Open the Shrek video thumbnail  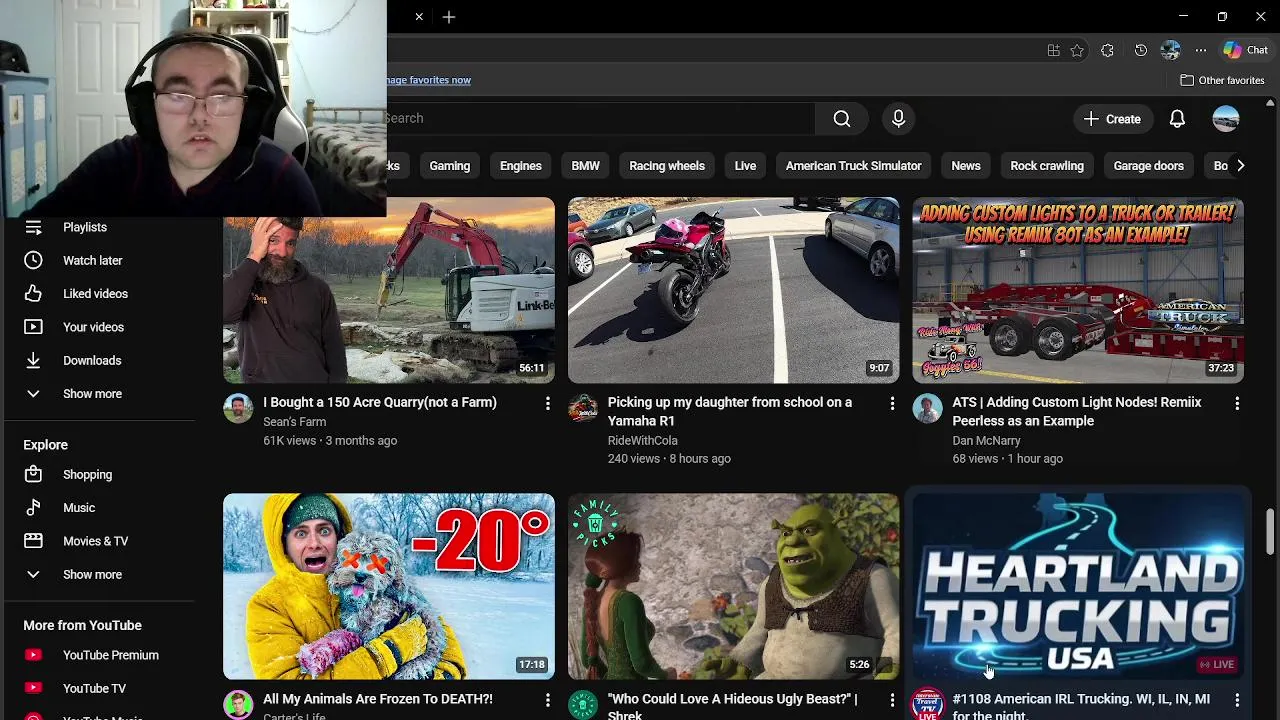[733, 586]
